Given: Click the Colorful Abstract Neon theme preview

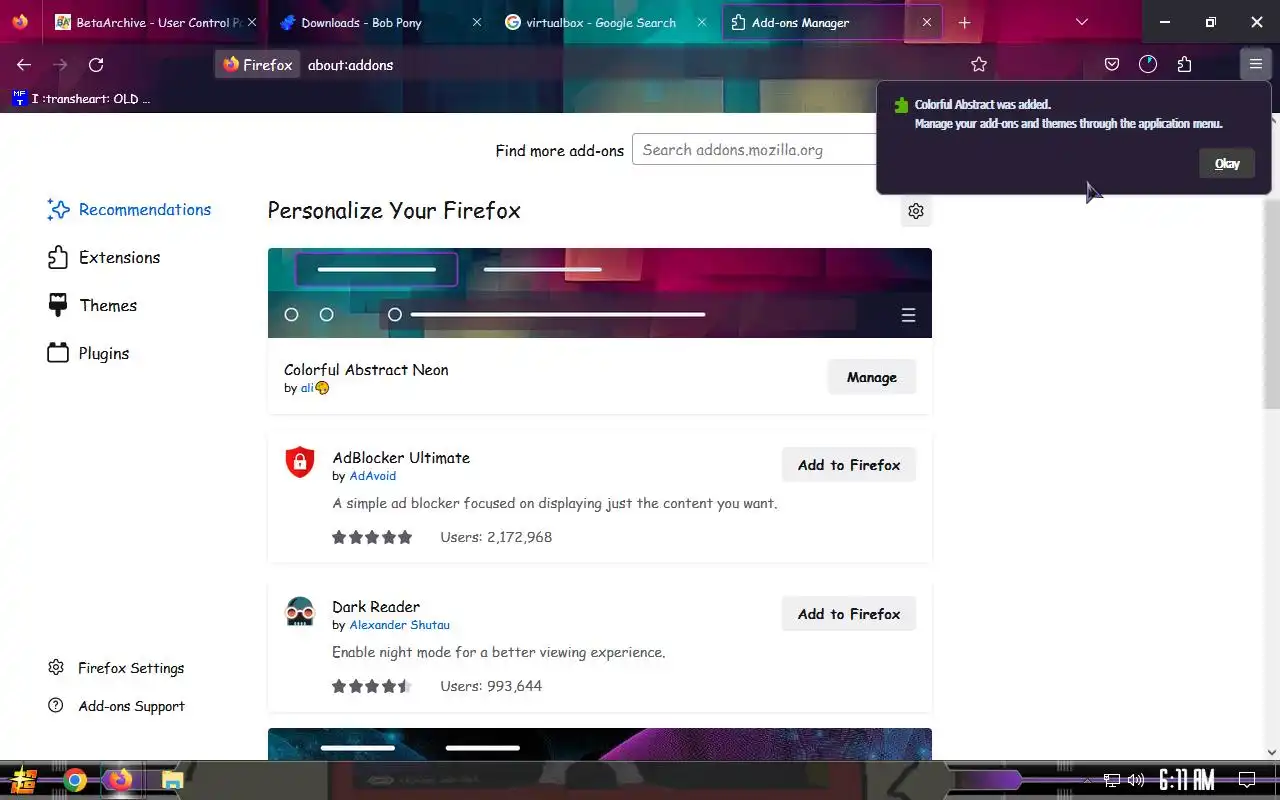Looking at the screenshot, I should (x=600, y=293).
